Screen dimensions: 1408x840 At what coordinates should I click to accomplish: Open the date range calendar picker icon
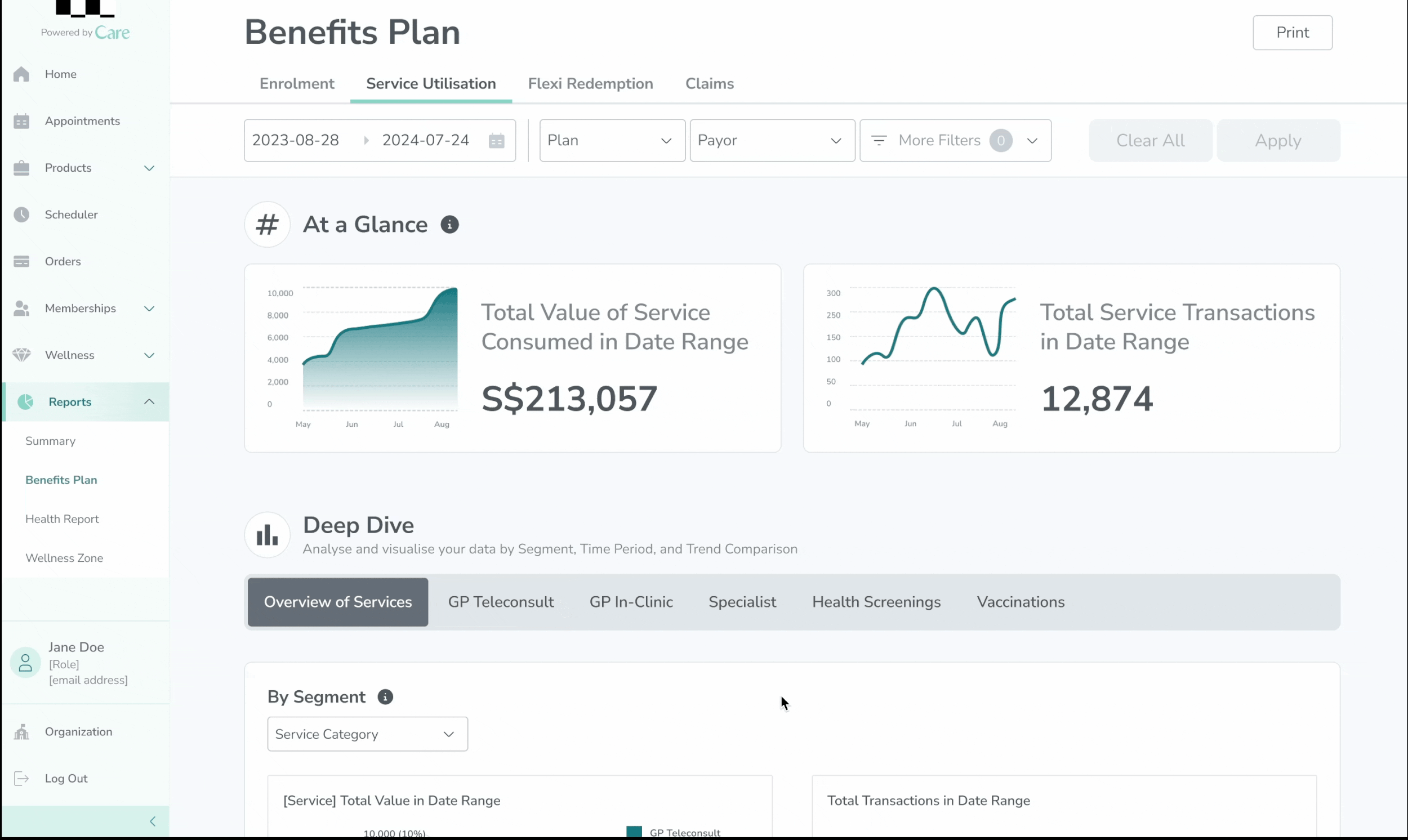[496, 140]
